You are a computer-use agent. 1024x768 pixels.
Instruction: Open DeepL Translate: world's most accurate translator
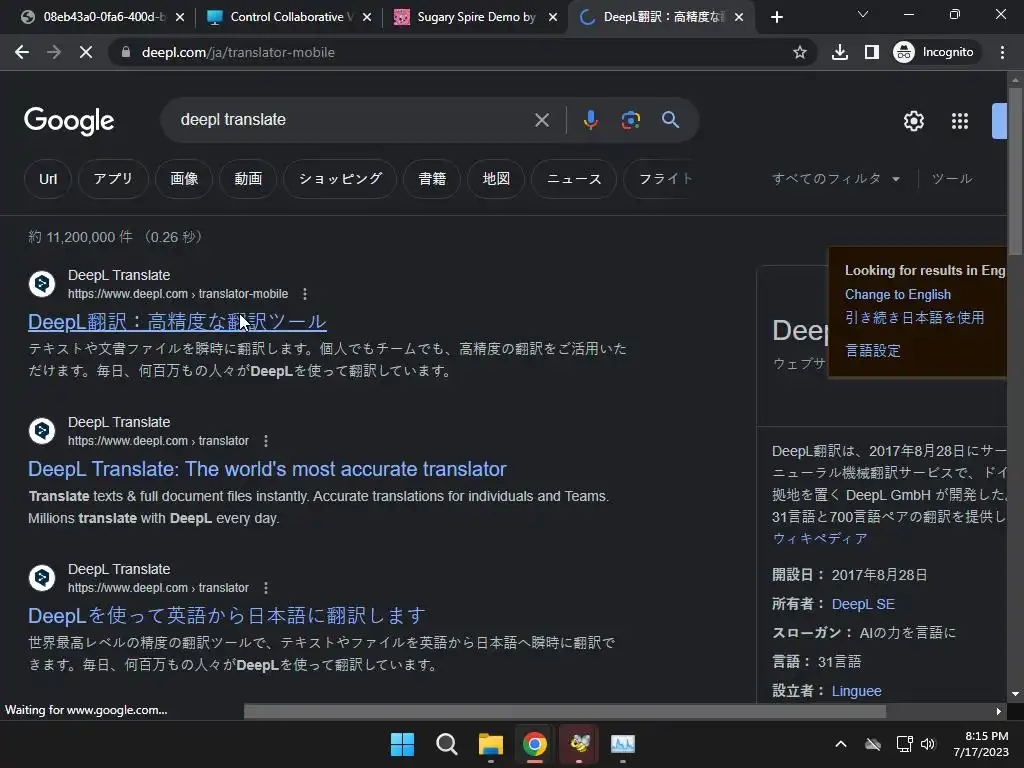pyautogui.click(x=267, y=469)
